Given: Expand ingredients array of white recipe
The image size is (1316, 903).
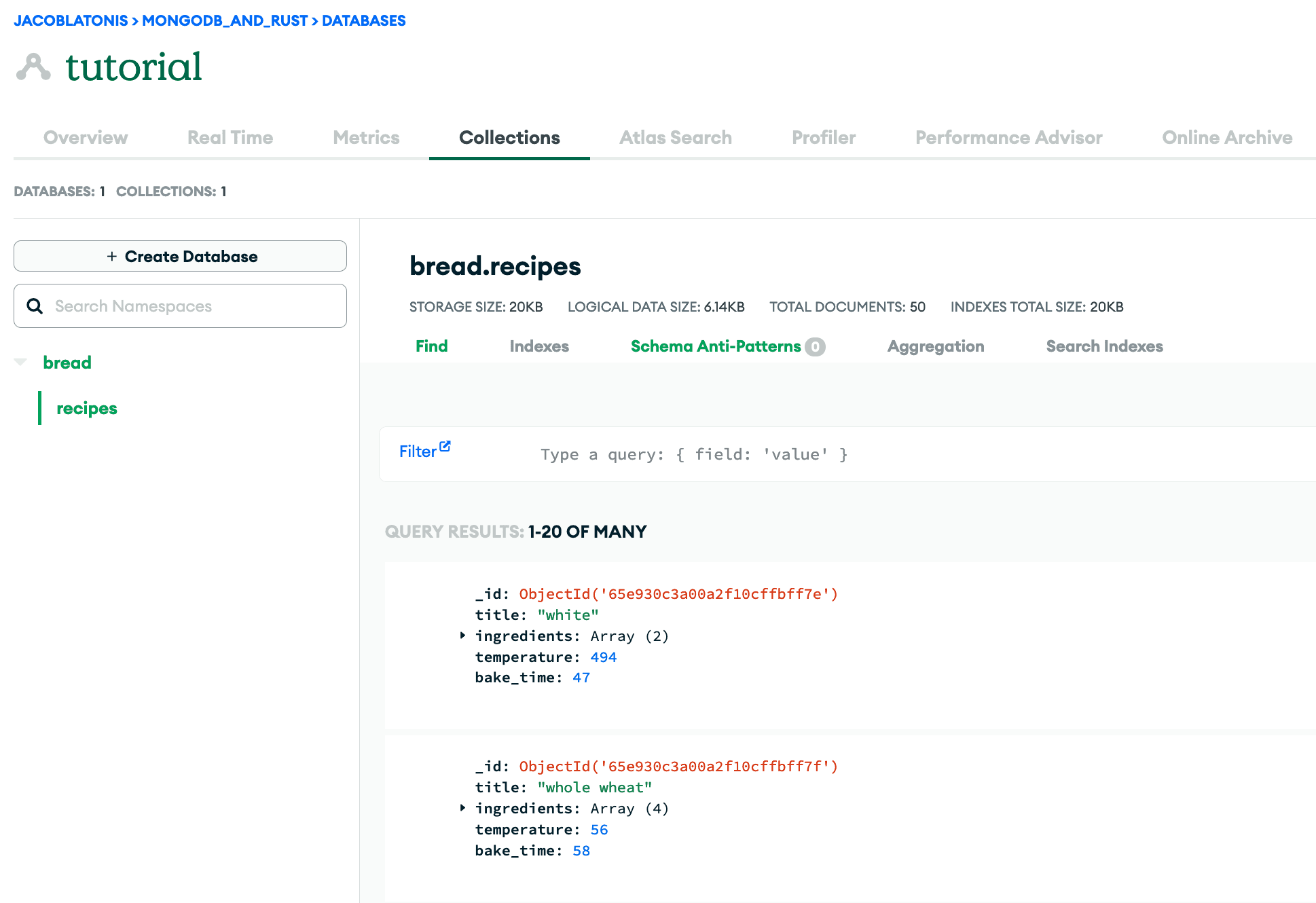Looking at the screenshot, I should click(x=462, y=635).
